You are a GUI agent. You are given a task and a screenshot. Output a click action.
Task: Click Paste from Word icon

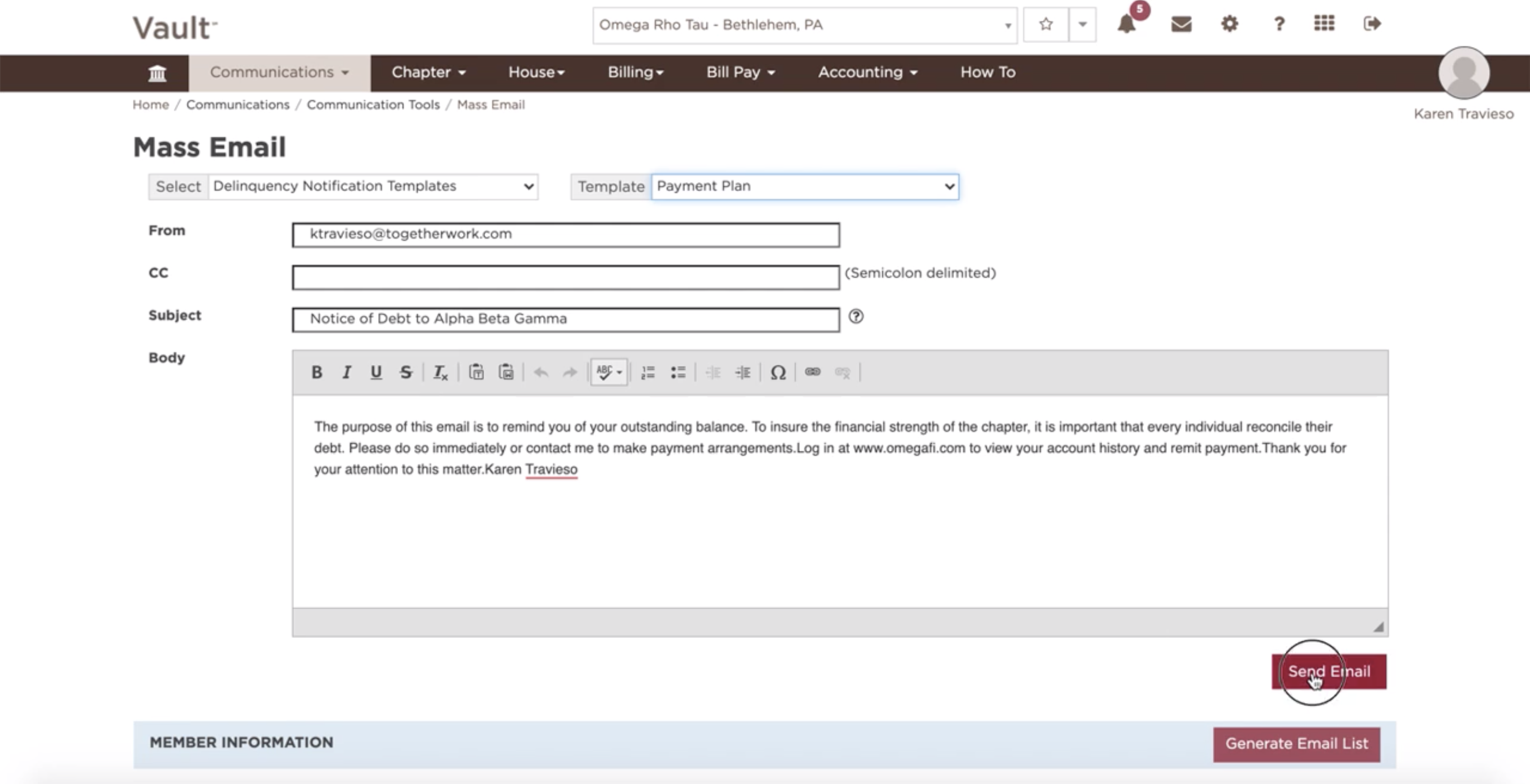tap(505, 372)
